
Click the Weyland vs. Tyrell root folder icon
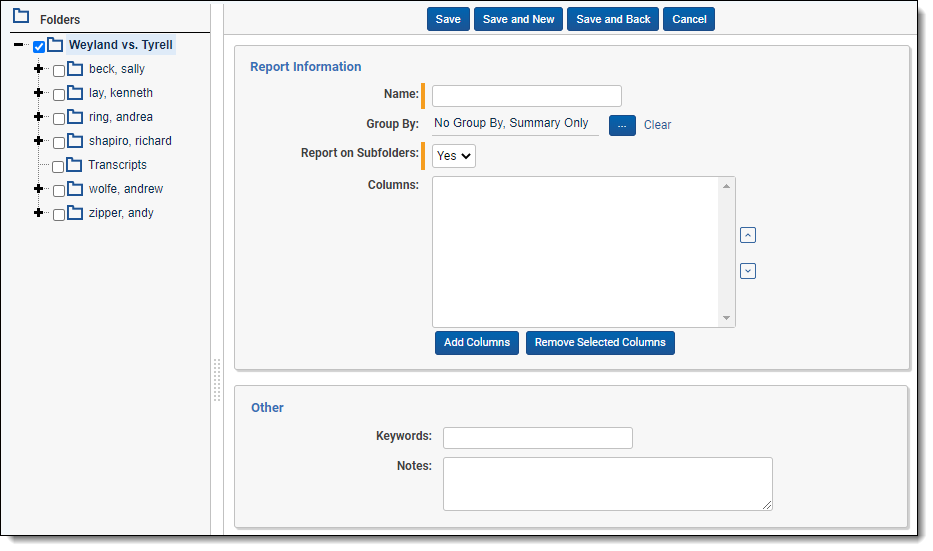point(55,45)
